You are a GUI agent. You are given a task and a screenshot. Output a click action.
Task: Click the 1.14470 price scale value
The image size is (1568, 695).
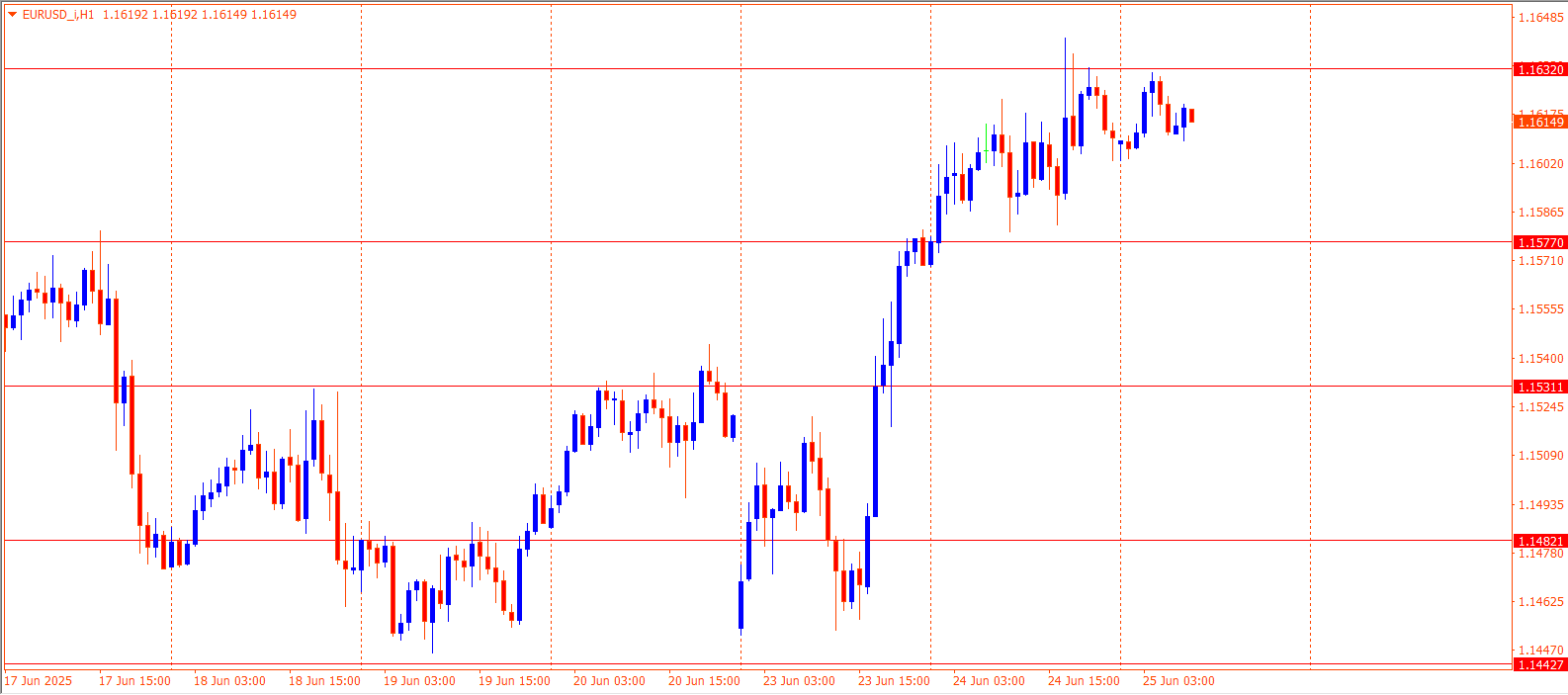(1541, 651)
